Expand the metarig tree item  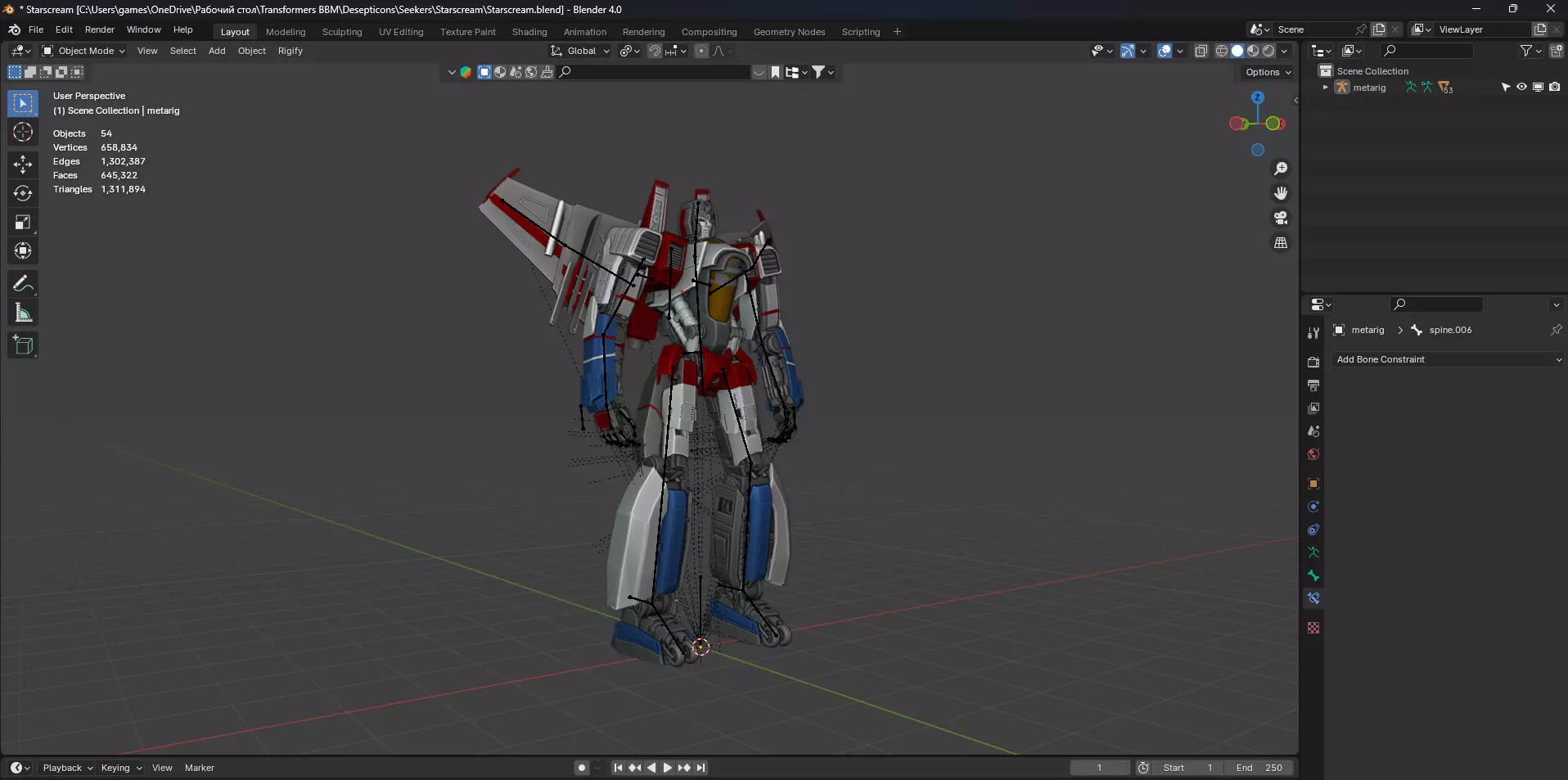pyautogui.click(x=1325, y=88)
